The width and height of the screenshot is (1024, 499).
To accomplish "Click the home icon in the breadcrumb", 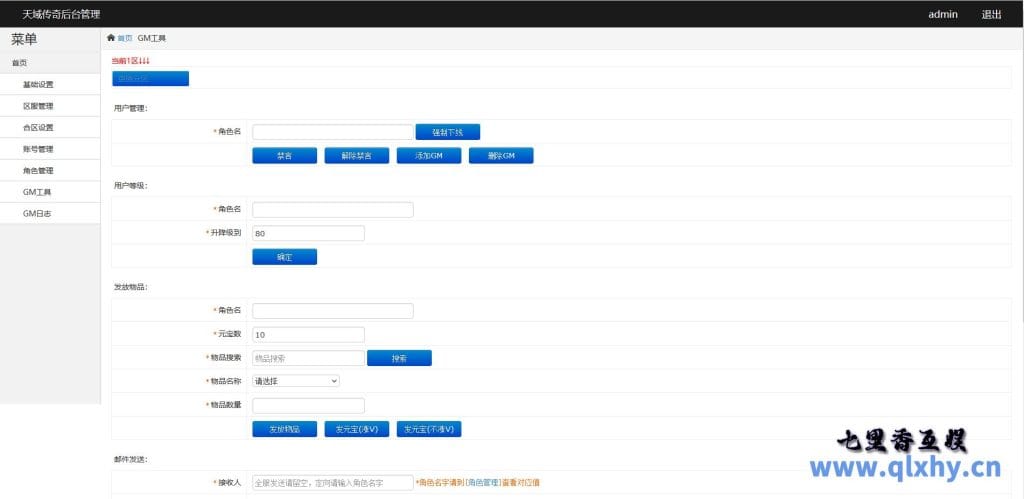I will 111,38.
